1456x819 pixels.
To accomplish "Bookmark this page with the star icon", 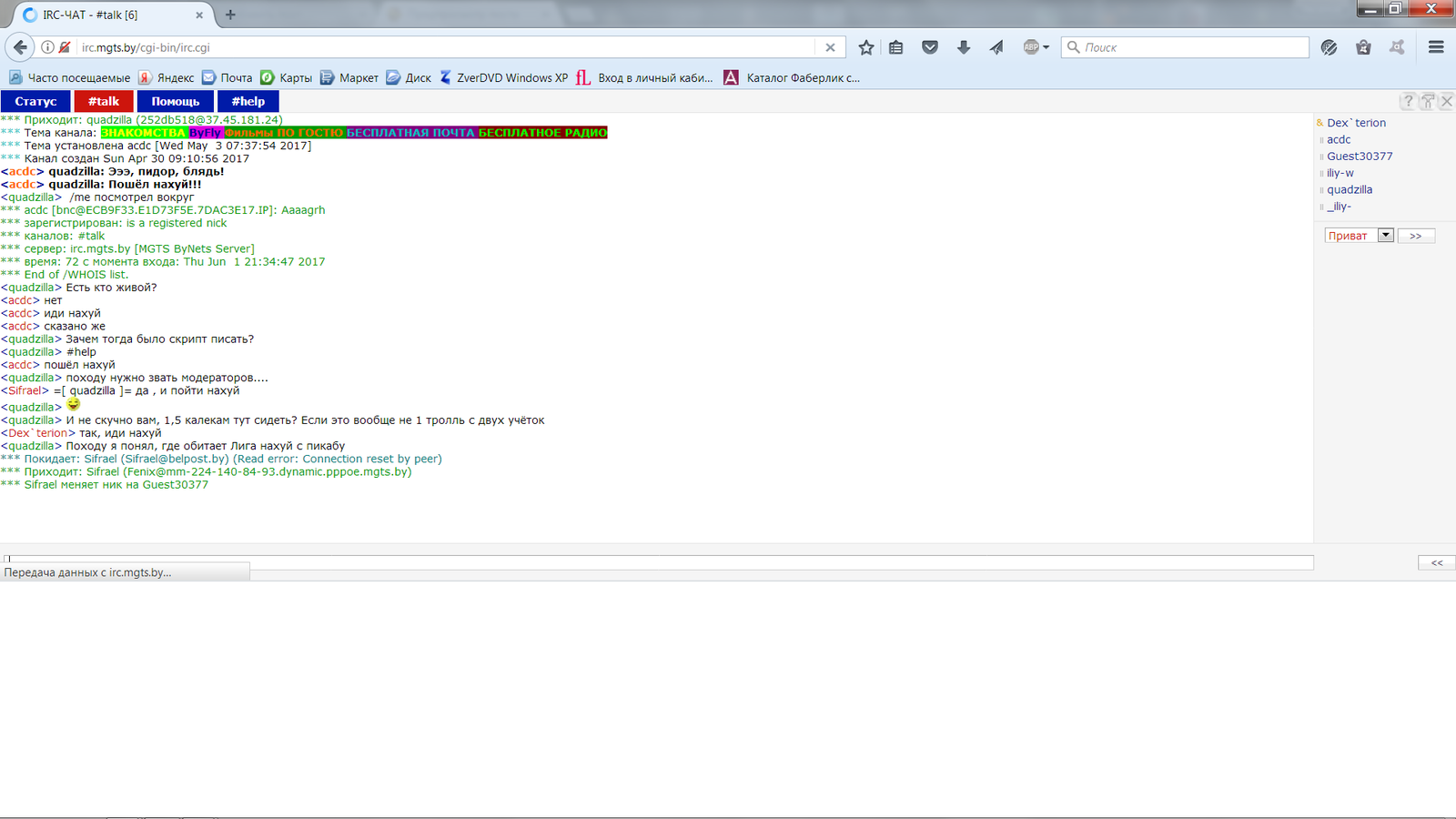I will click(x=866, y=47).
